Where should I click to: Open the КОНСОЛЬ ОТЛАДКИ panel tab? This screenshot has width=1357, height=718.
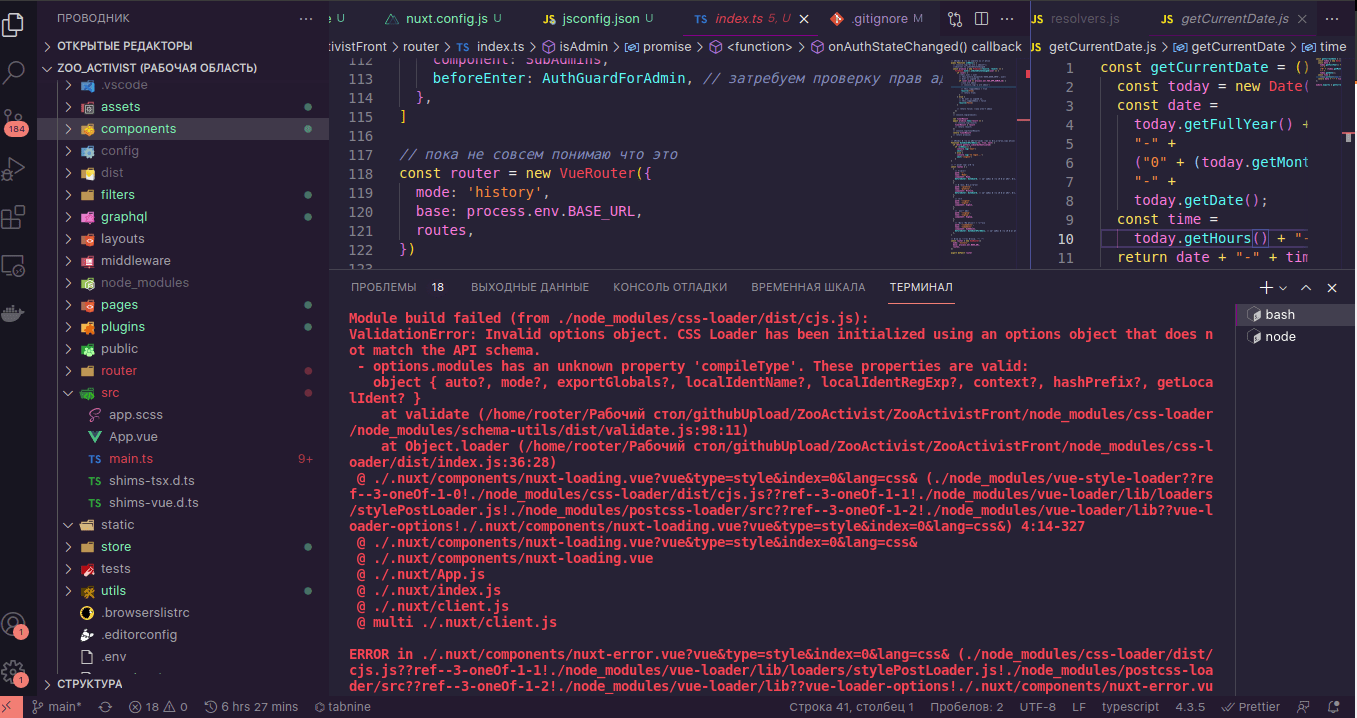[x=670, y=287]
